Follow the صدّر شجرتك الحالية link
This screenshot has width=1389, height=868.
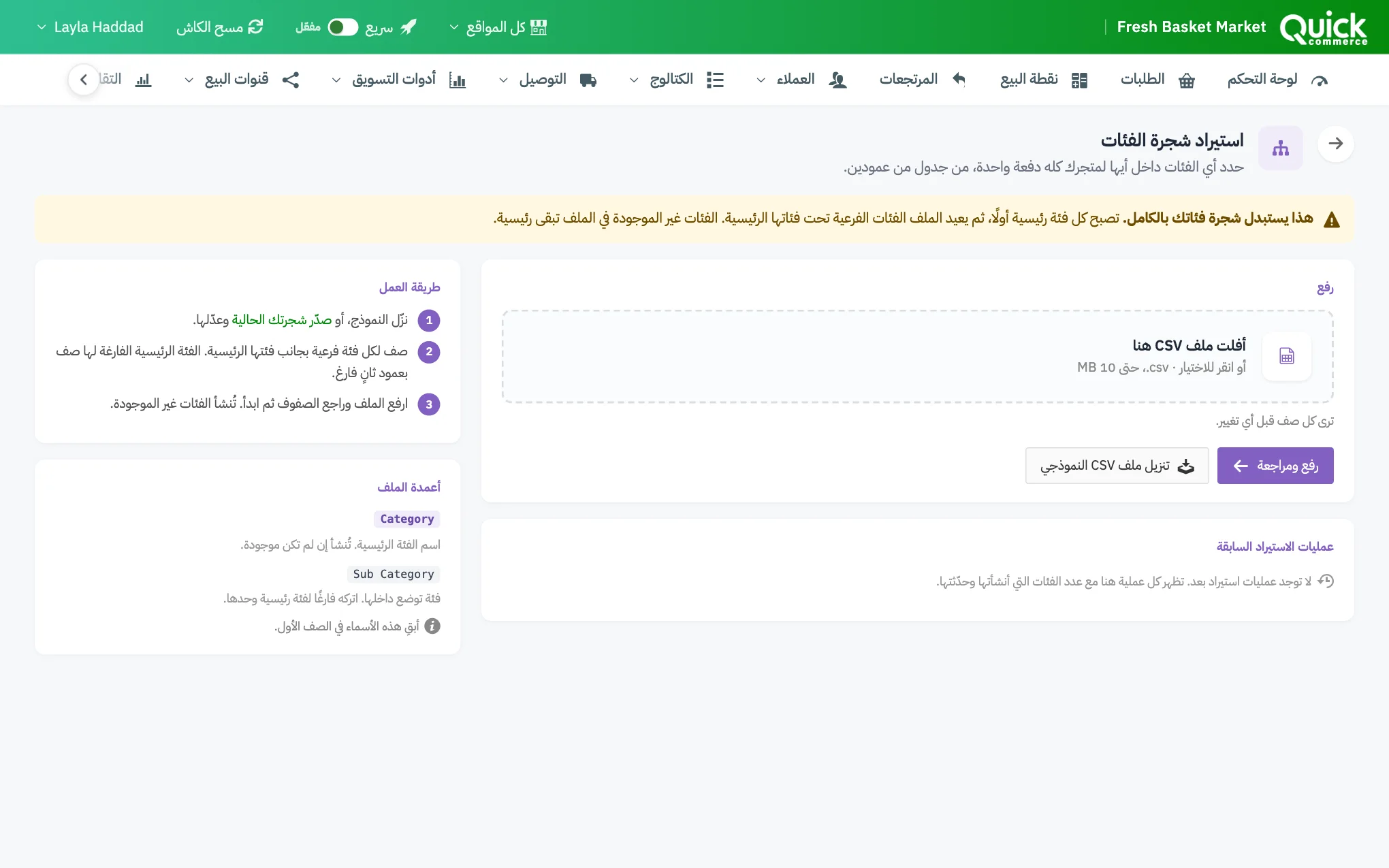click(x=282, y=320)
